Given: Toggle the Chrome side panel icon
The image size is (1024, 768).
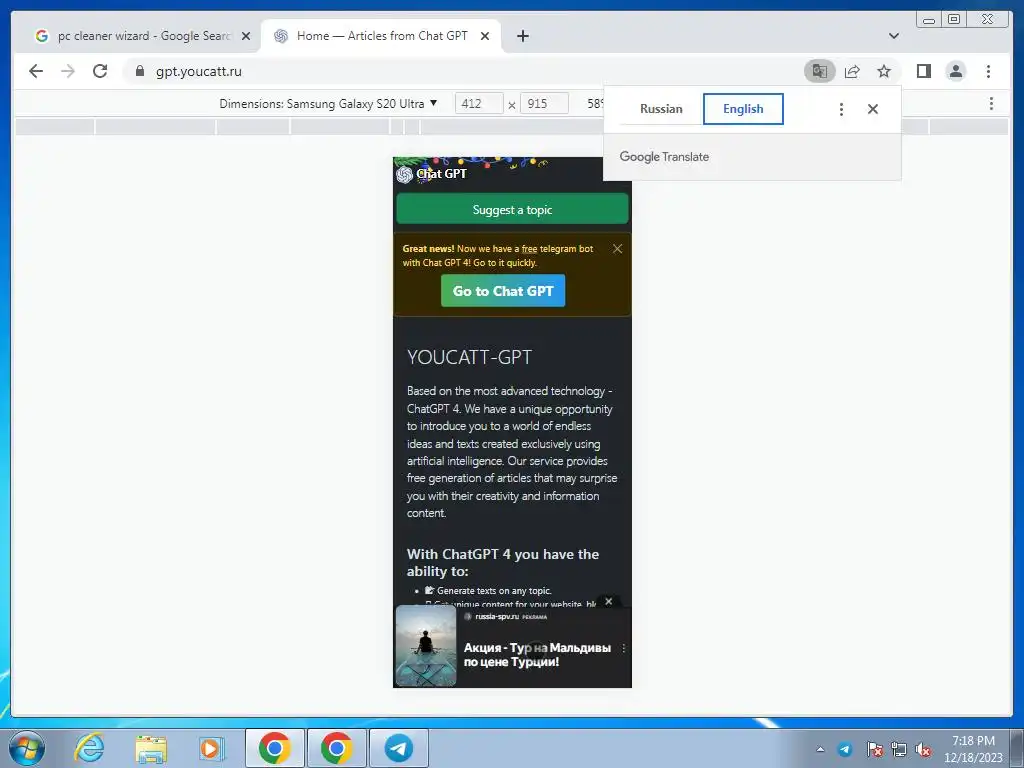Looking at the screenshot, I should 923,71.
